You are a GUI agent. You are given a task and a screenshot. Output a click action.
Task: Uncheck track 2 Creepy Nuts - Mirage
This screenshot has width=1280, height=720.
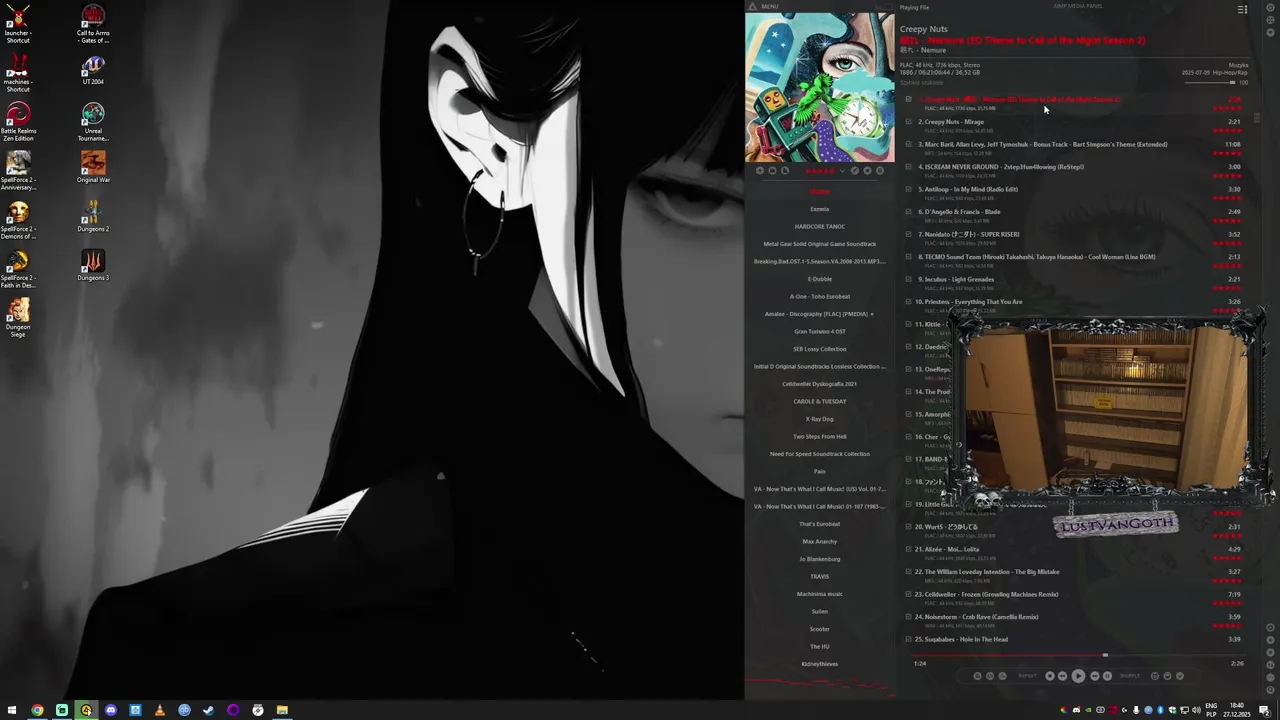[908, 122]
